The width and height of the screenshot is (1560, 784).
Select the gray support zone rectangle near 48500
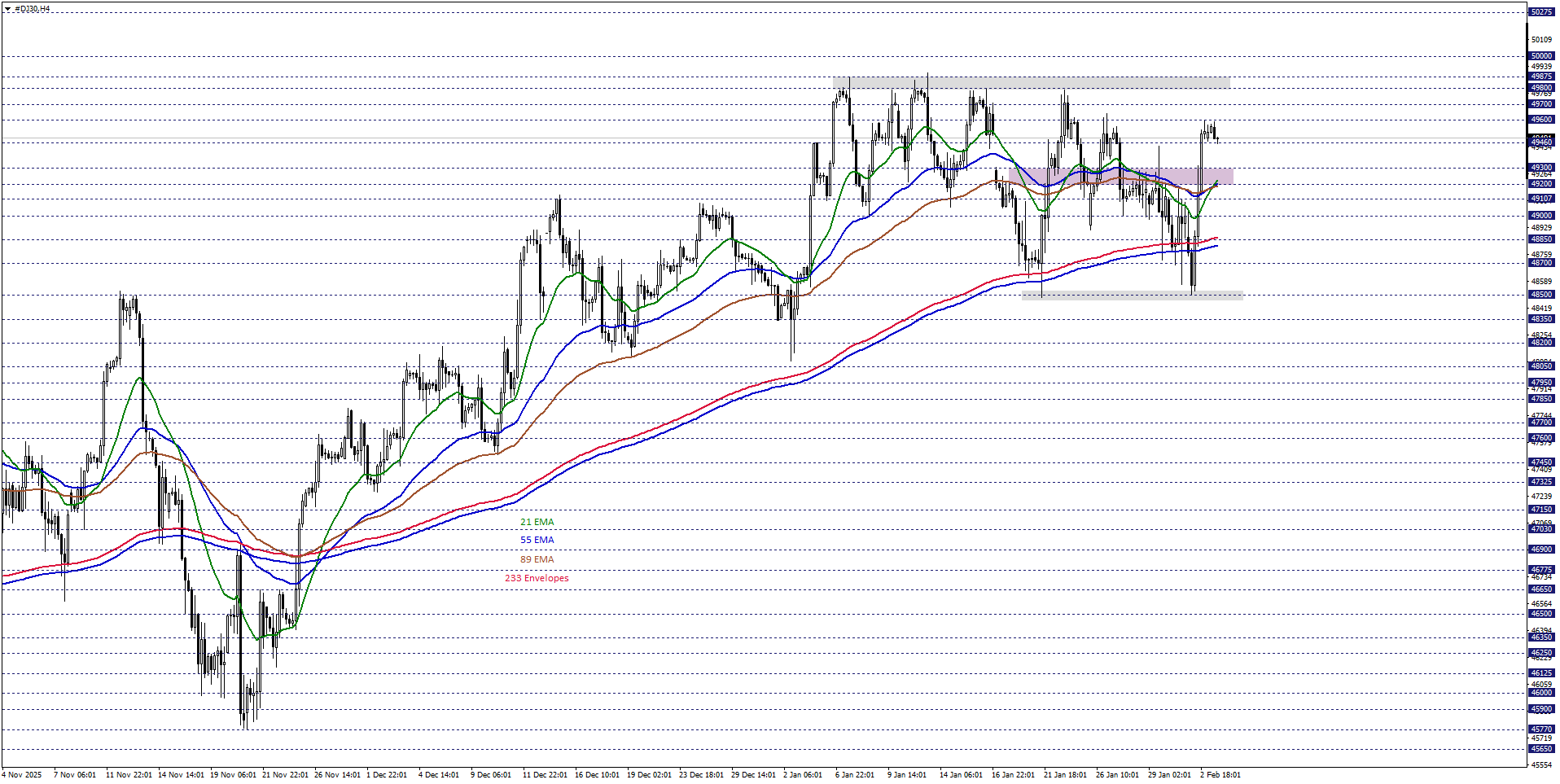[x=1132, y=296]
